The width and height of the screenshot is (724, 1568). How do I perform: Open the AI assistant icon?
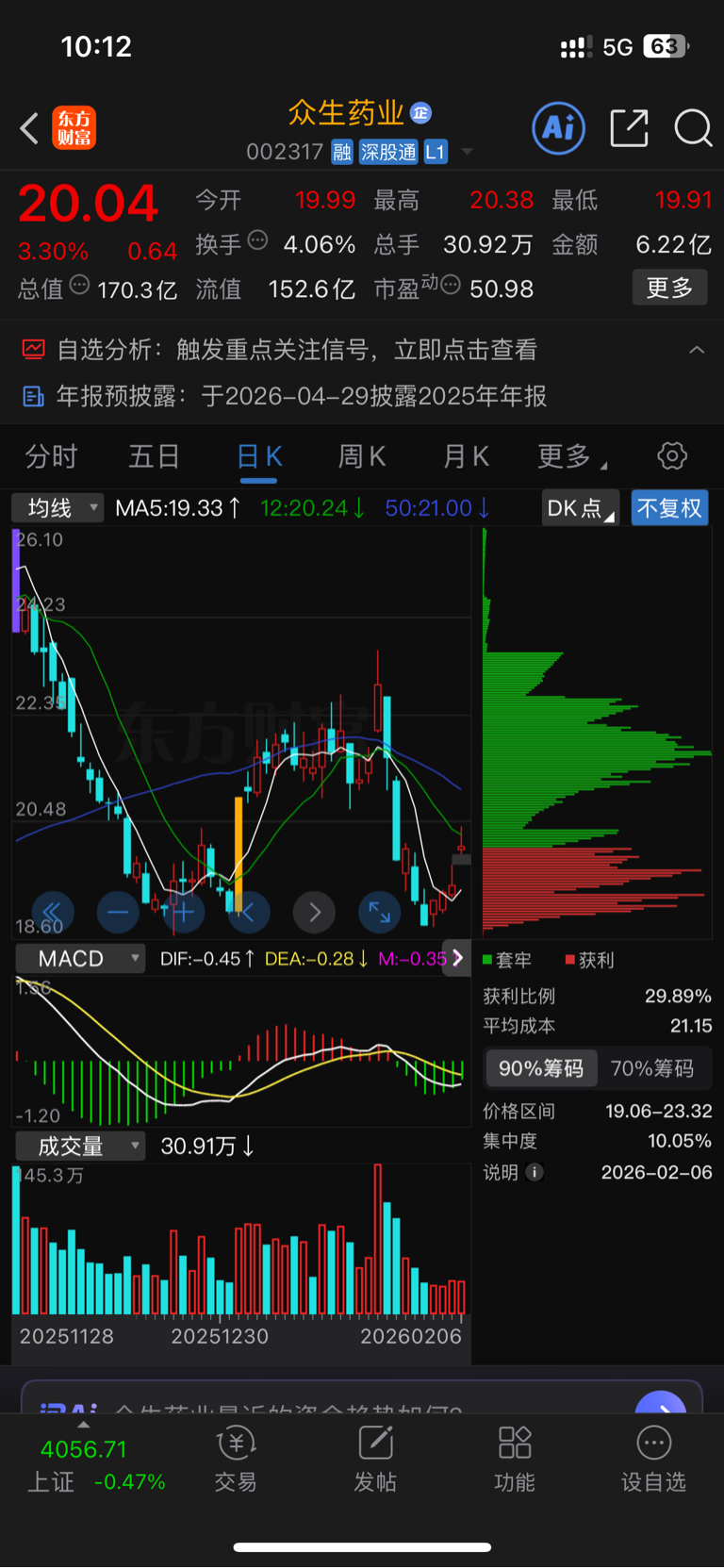tap(559, 127)
